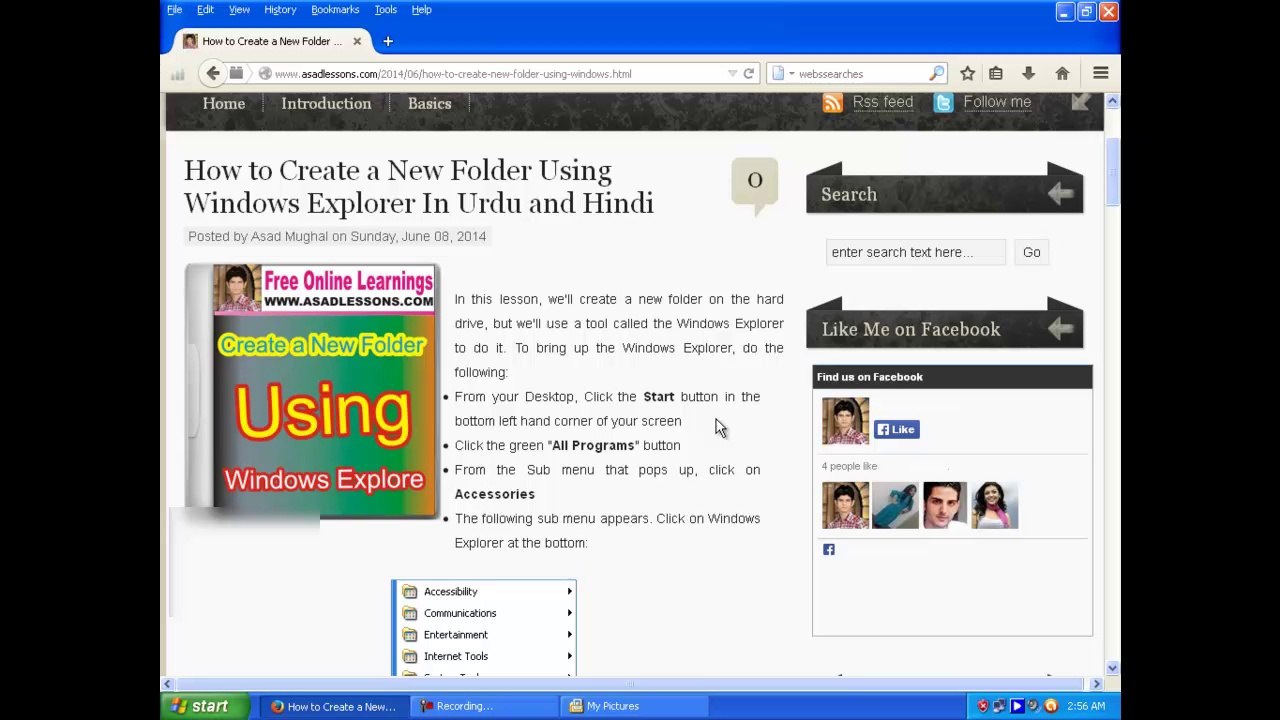
Task: Click the Rss feed link text
Action: [x=883, y=102]
